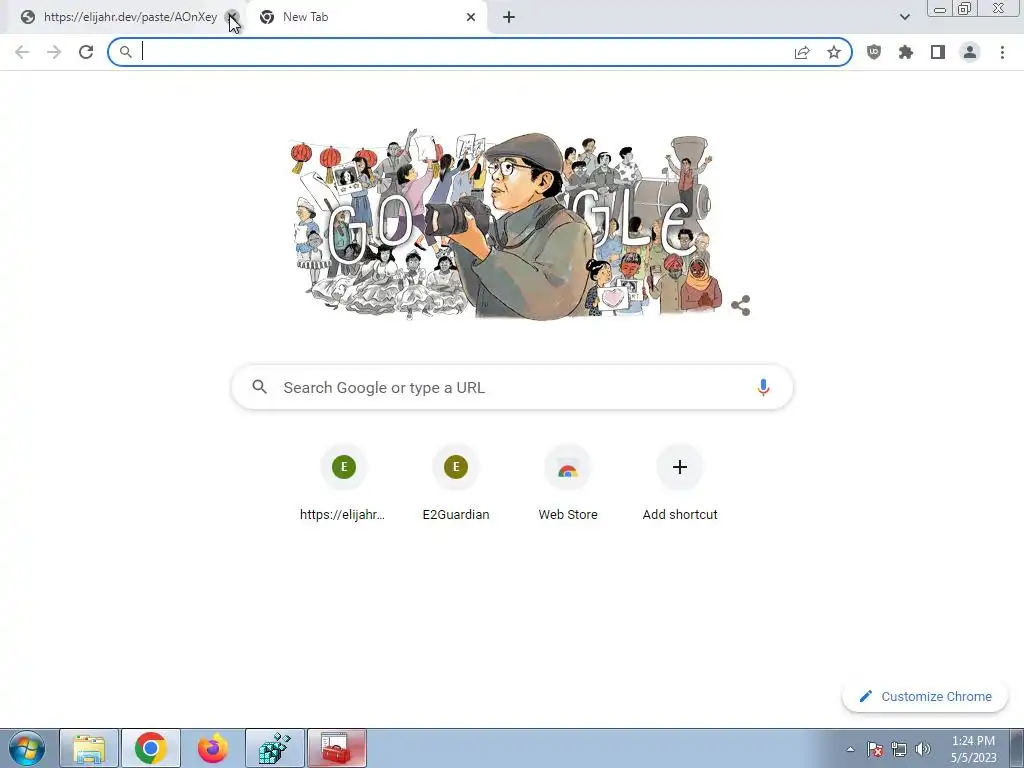Viewport: 1024px width, 768px height.
Task: Click Customize Chrome button
Action: pos(925,696)
